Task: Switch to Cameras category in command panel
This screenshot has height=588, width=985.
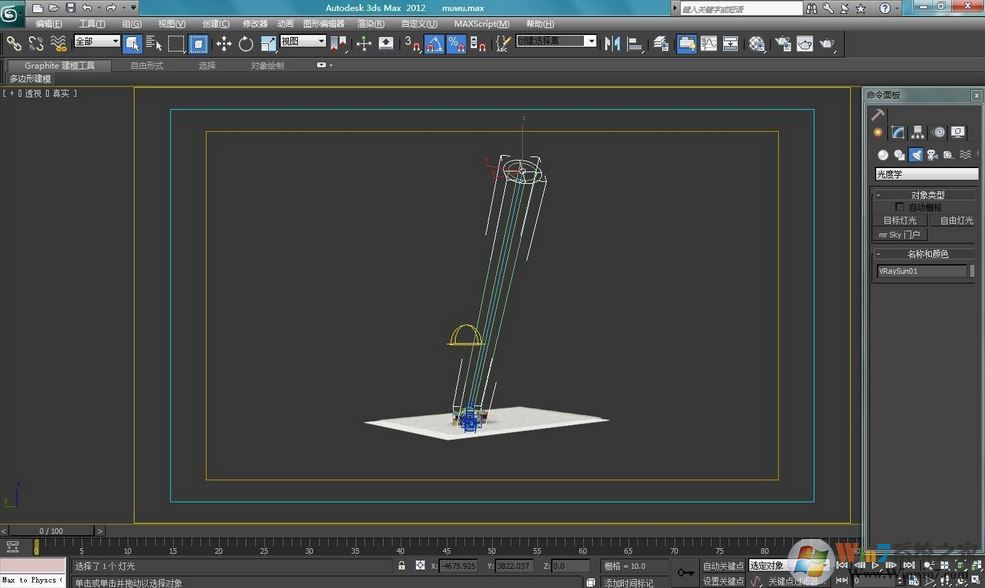Action: click(932, 155)
